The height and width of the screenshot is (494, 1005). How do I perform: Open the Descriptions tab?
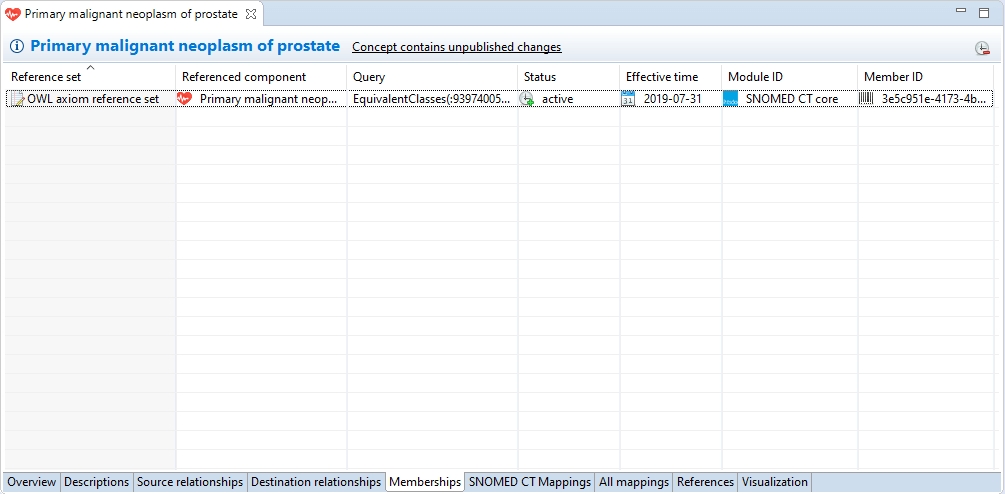click(97, 482)
